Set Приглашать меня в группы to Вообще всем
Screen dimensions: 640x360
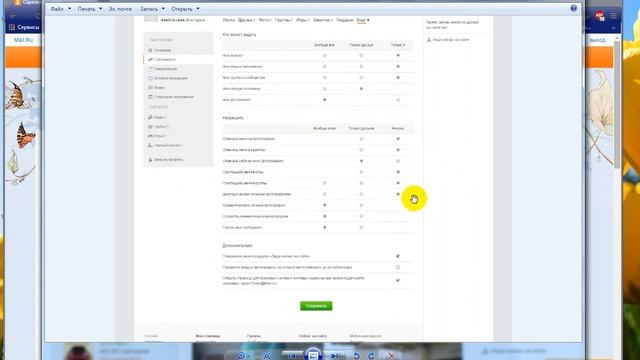click(325, 183)
